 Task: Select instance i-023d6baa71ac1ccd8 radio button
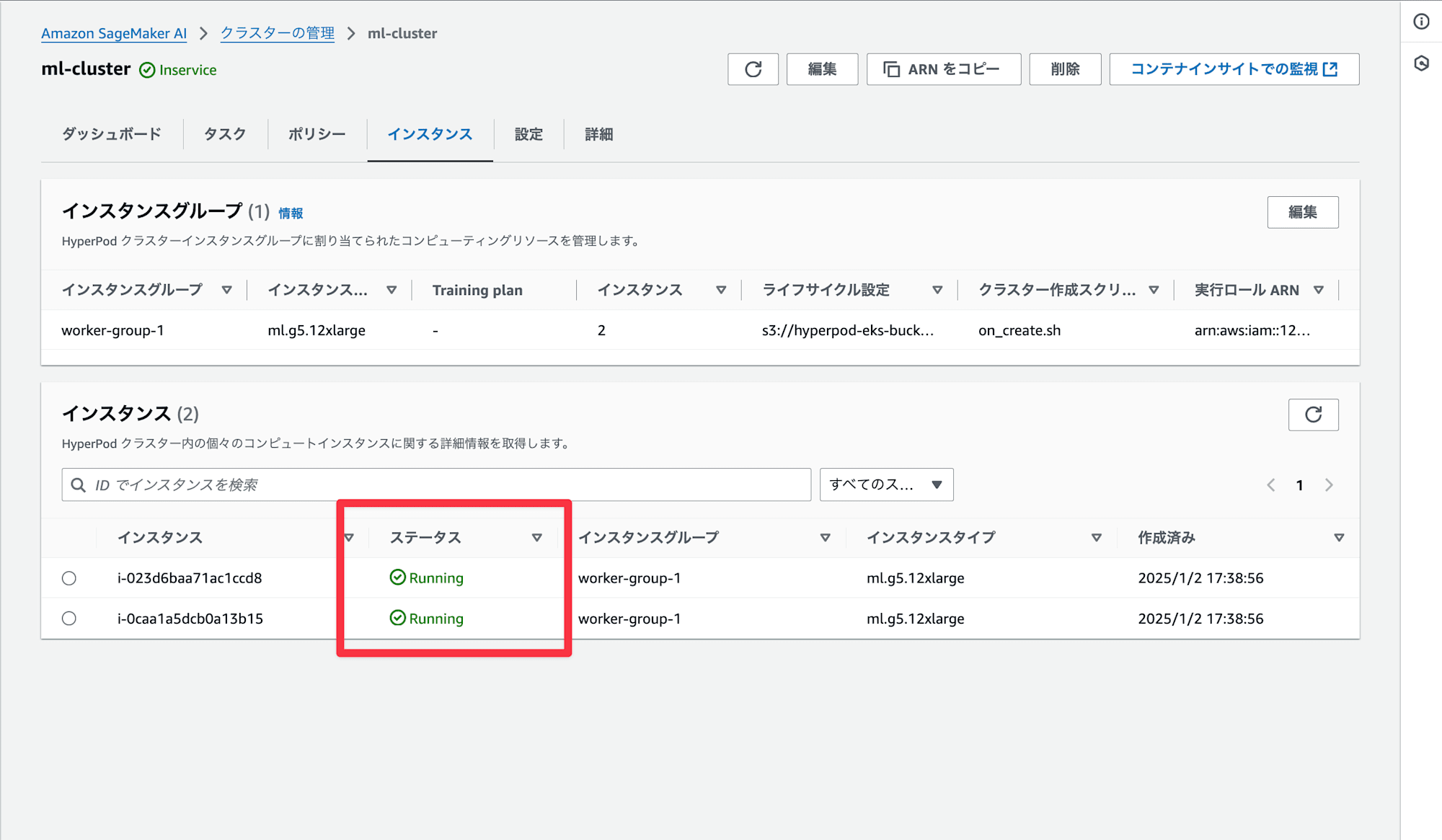tap(69, 578)
